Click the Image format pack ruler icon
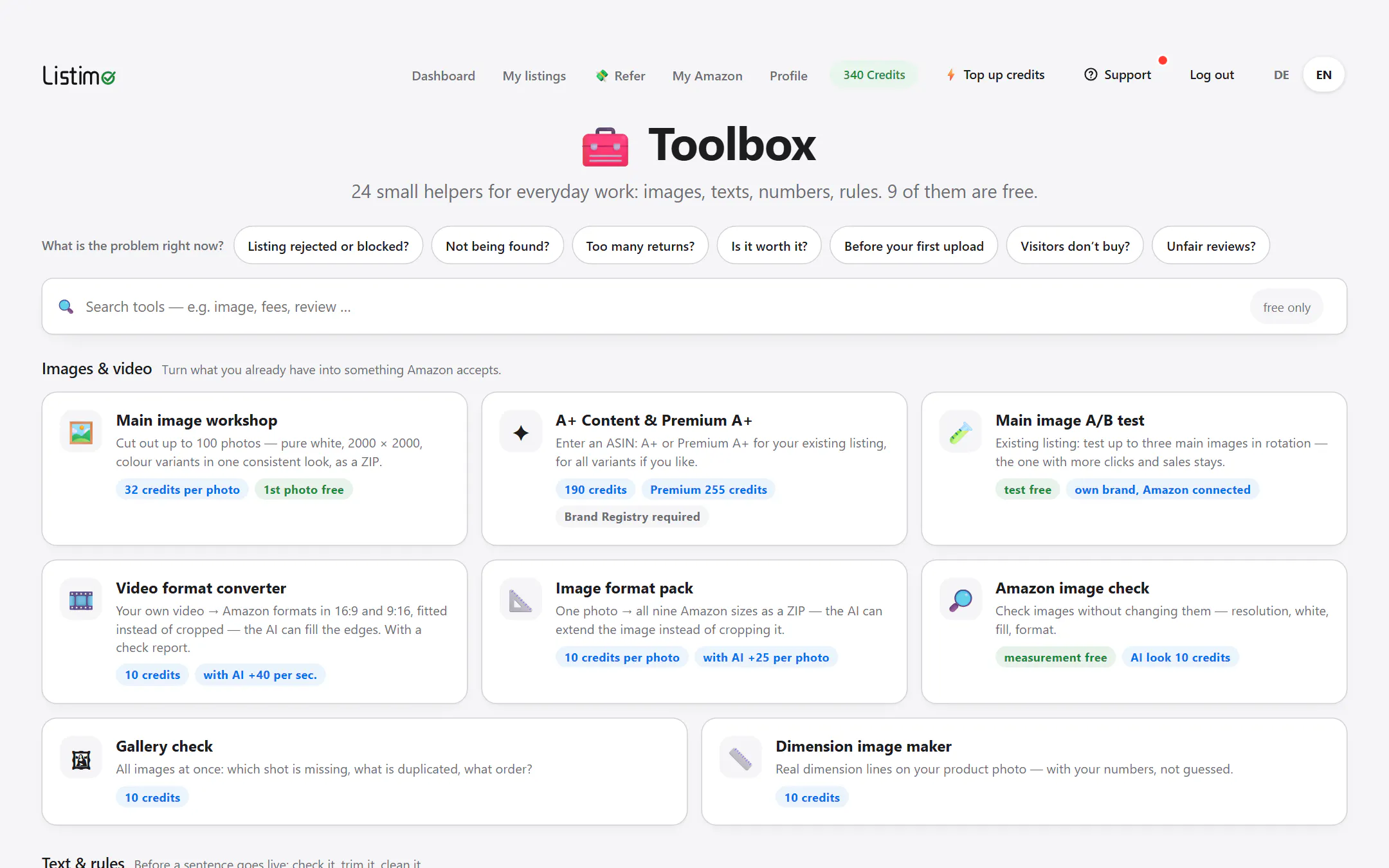Viewport: 1389px width, 868px height. click(x=521, y=600)
